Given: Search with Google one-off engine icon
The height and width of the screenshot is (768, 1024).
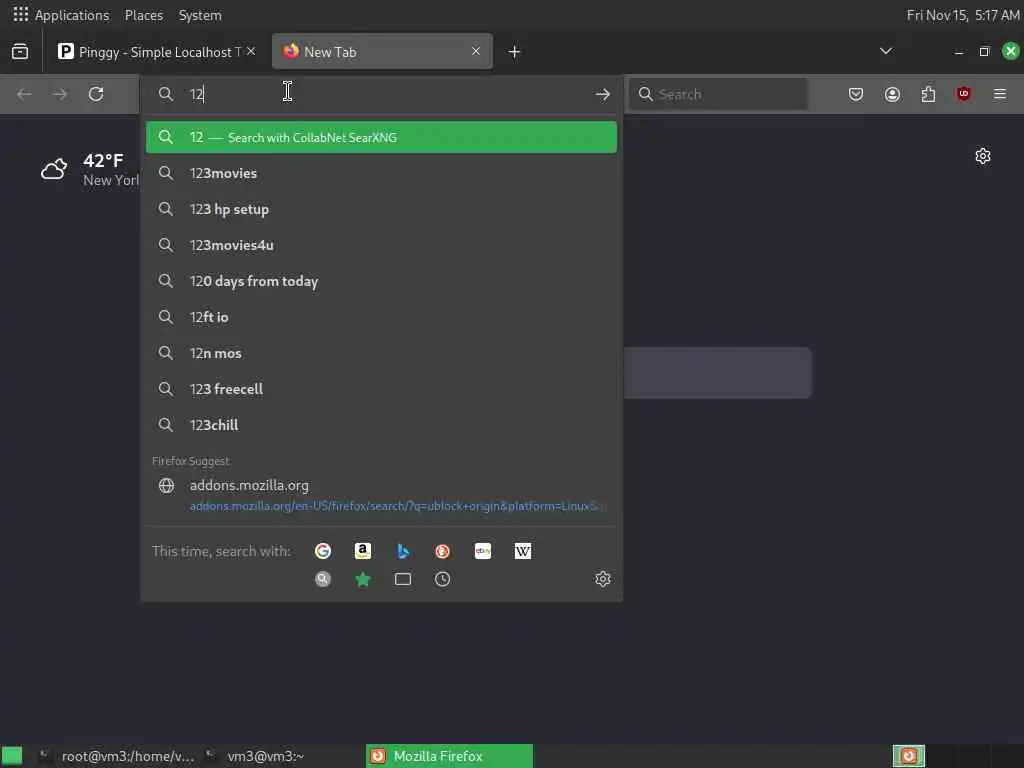Looking at the screenshot, I should pyautogui.click(x=323, y=551).
